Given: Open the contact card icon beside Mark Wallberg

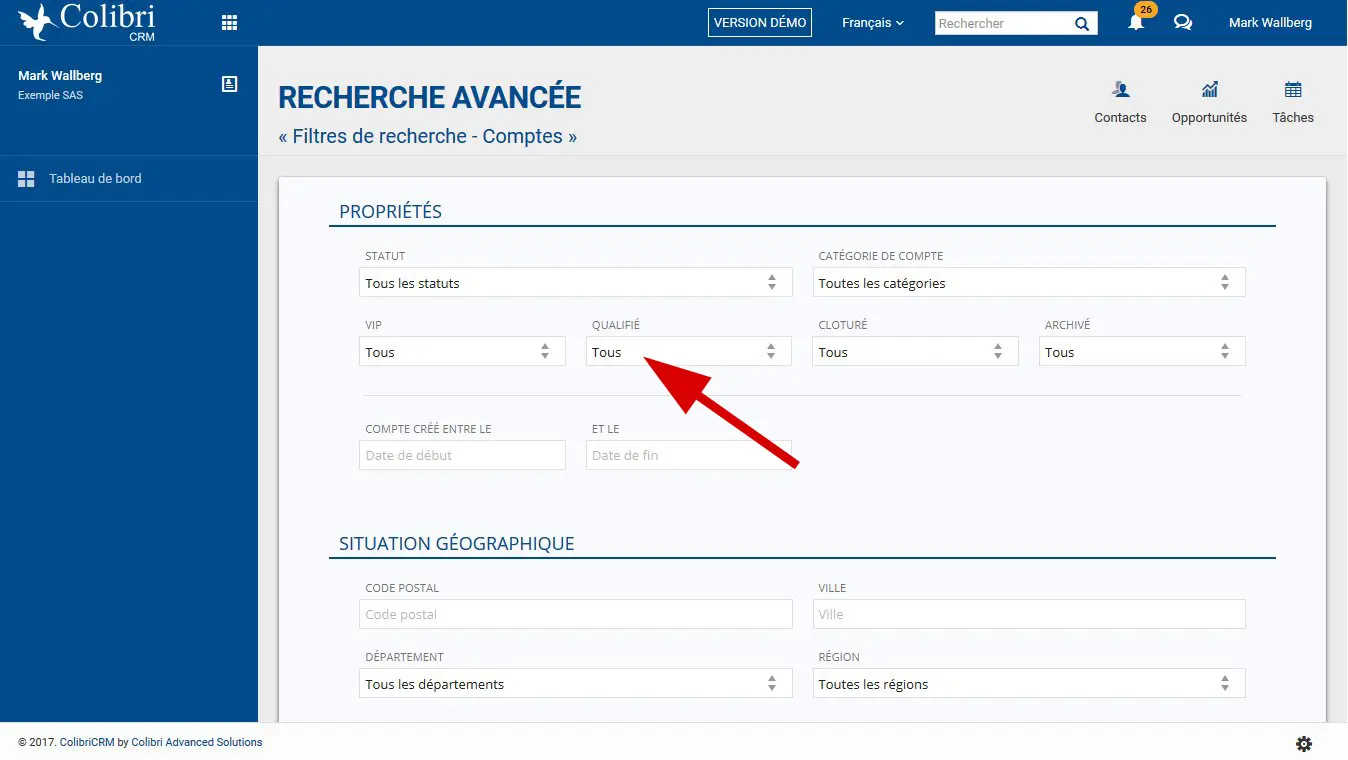Looking at the screenshot, I should 229,84.
